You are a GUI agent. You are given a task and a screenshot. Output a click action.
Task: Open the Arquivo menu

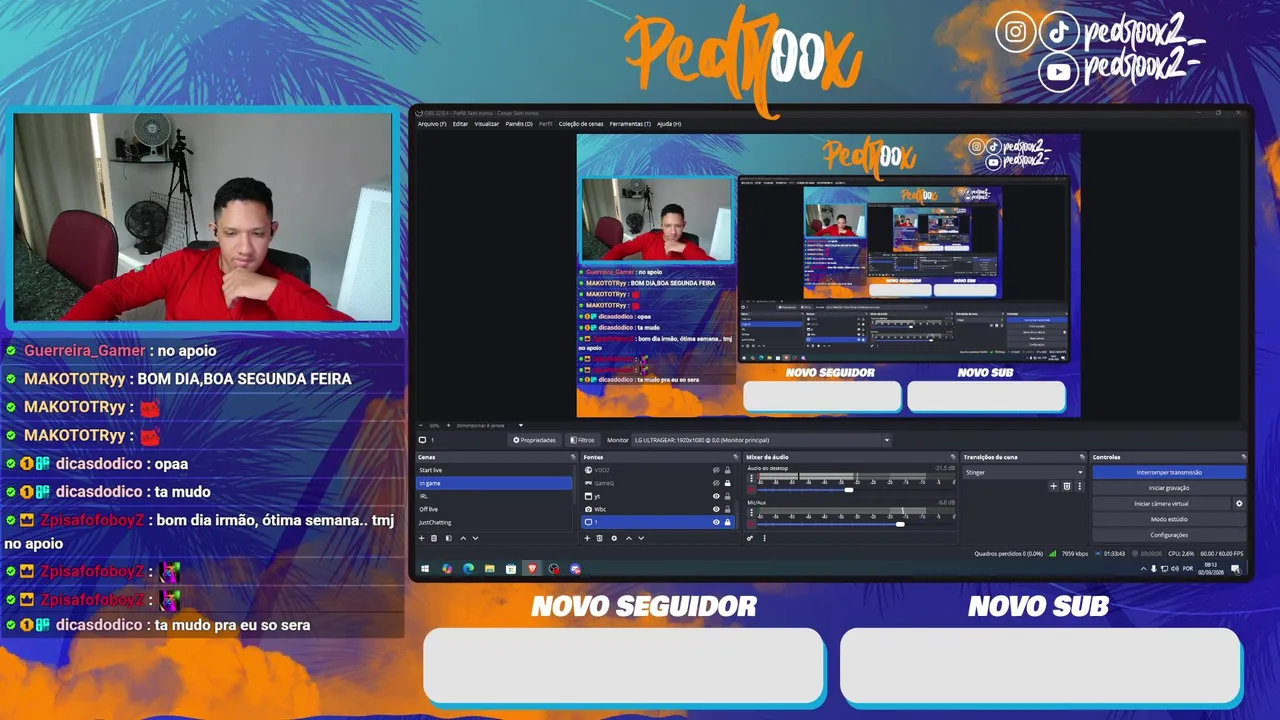point(432,124)
